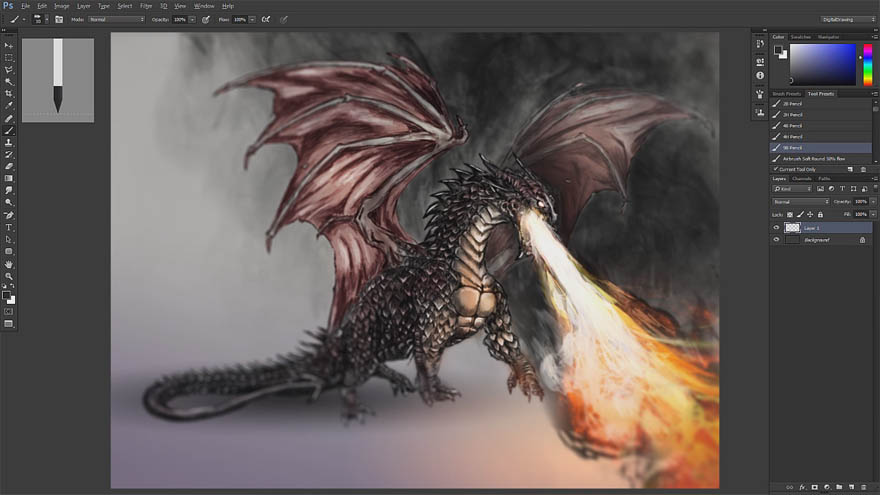This screenshot has width=880, height=495.
Task: Select the Healing Brush tool
Action: [8, 118]
